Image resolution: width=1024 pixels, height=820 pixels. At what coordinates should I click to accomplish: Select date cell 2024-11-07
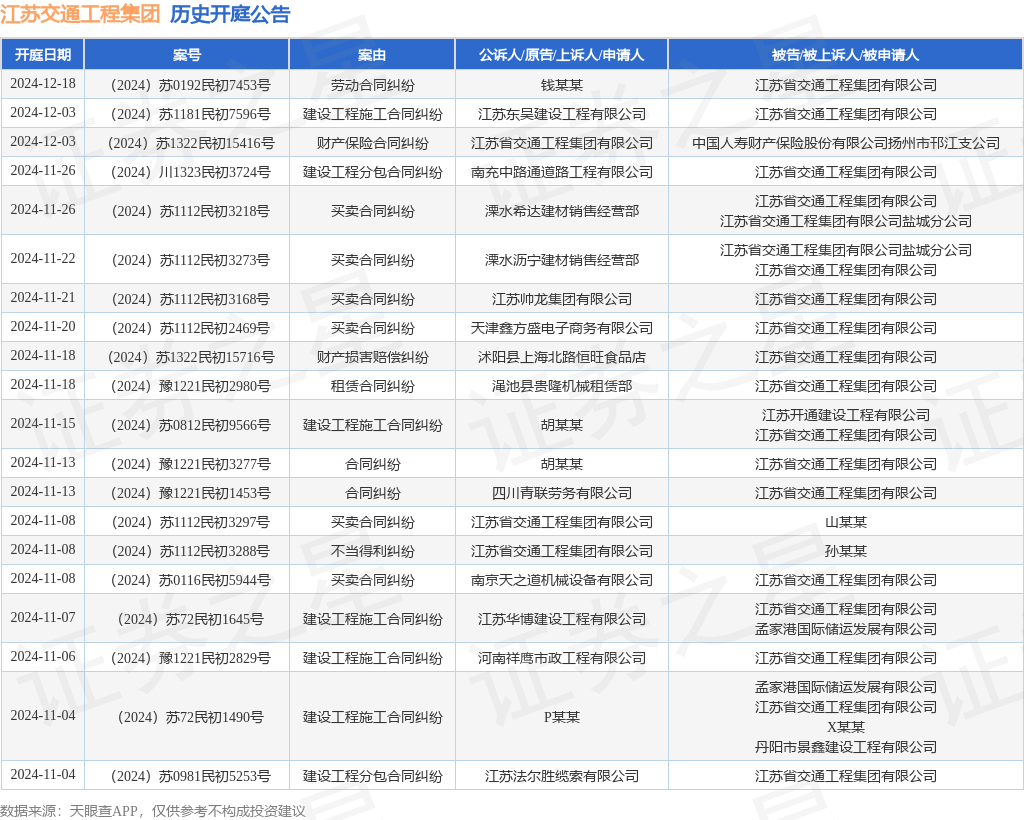[43, 618]
